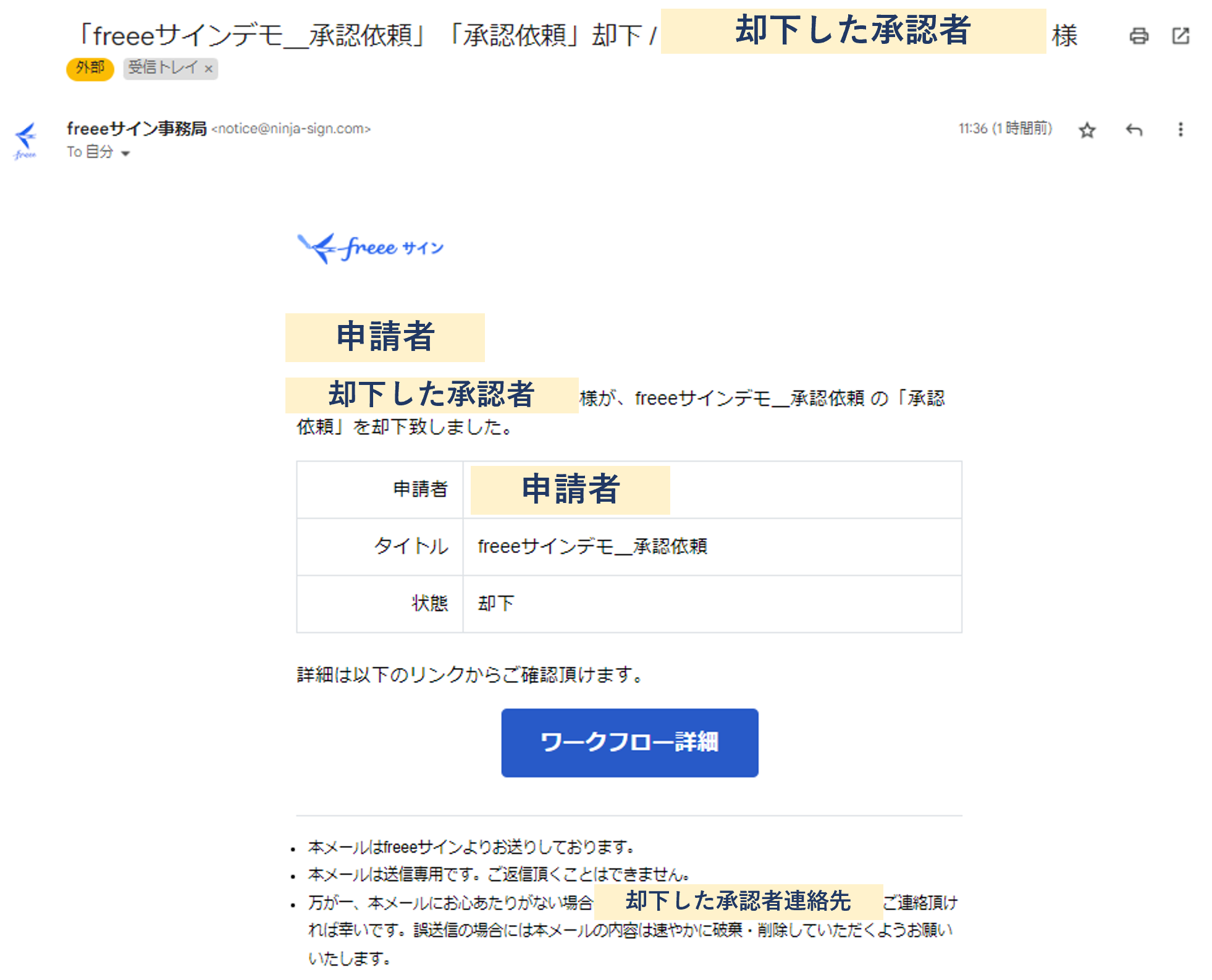
Task: Click the 外部 label badge
Action: pos(90,68)
